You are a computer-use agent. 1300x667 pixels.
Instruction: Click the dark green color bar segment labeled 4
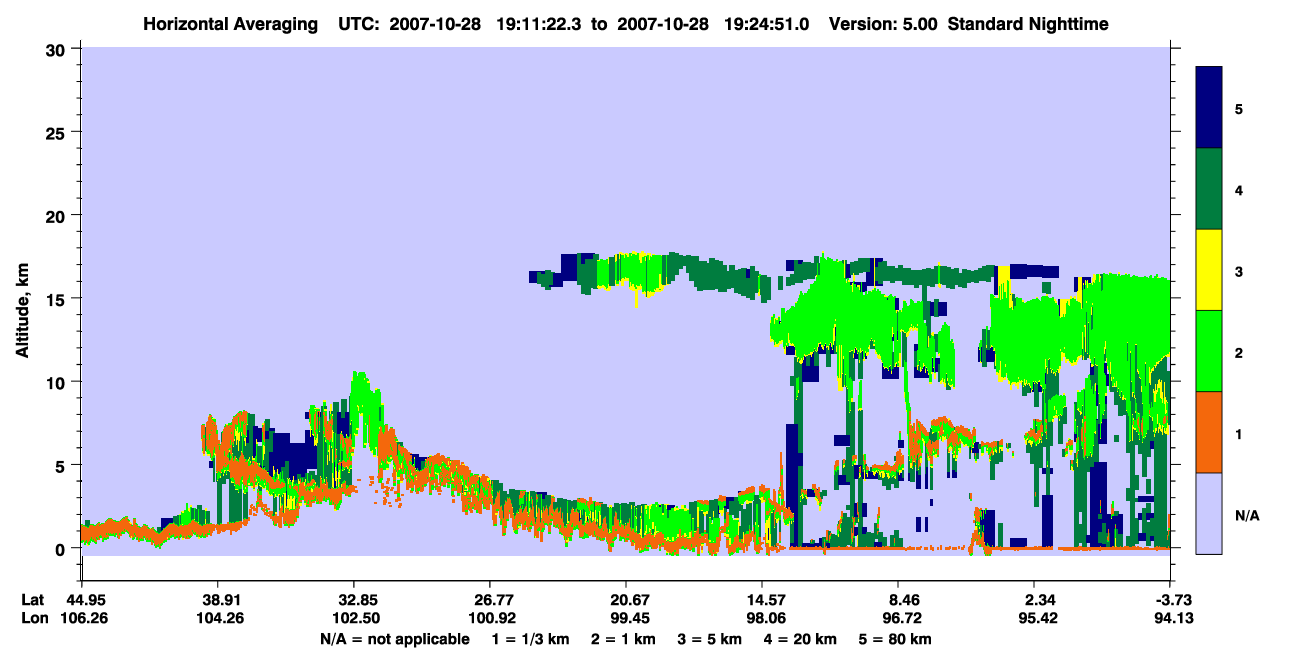1209,189
